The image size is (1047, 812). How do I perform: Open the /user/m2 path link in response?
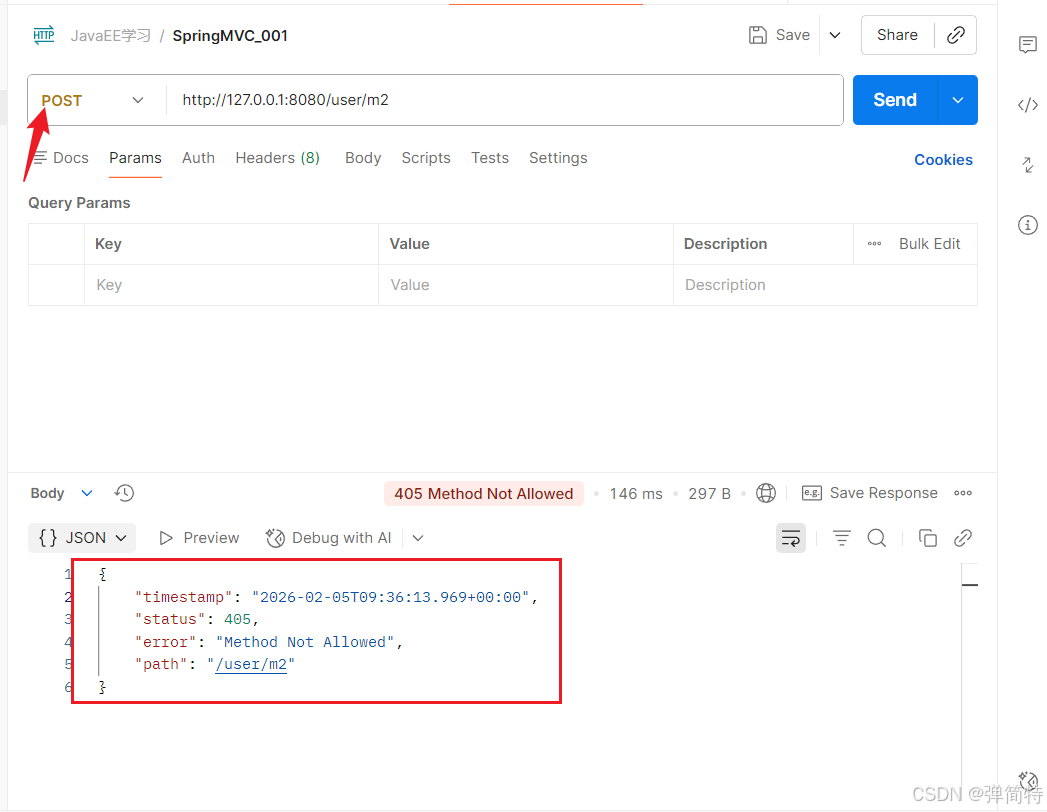pos(251,664)
